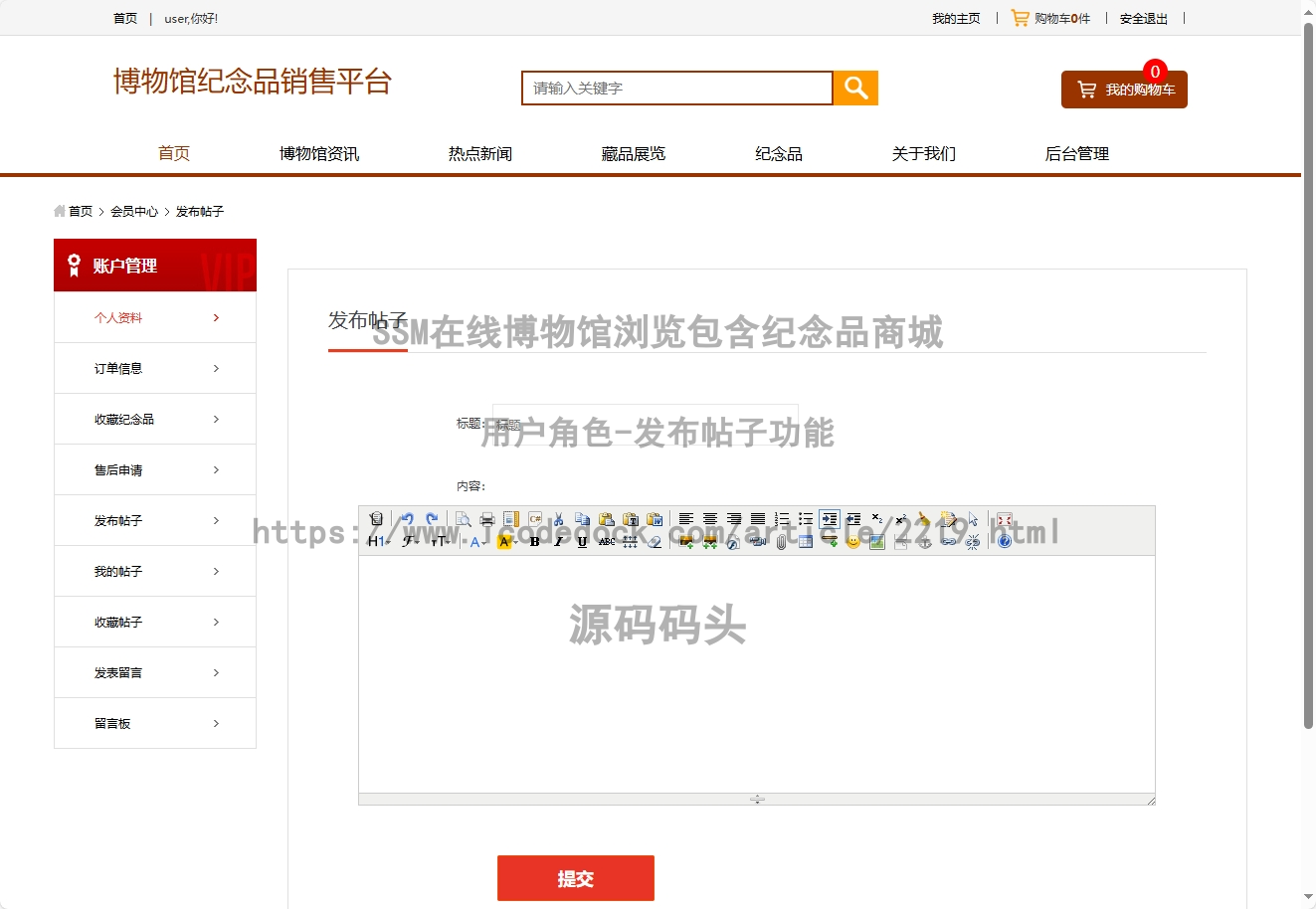Insert an image via toolbar

[x=686, y=542]
